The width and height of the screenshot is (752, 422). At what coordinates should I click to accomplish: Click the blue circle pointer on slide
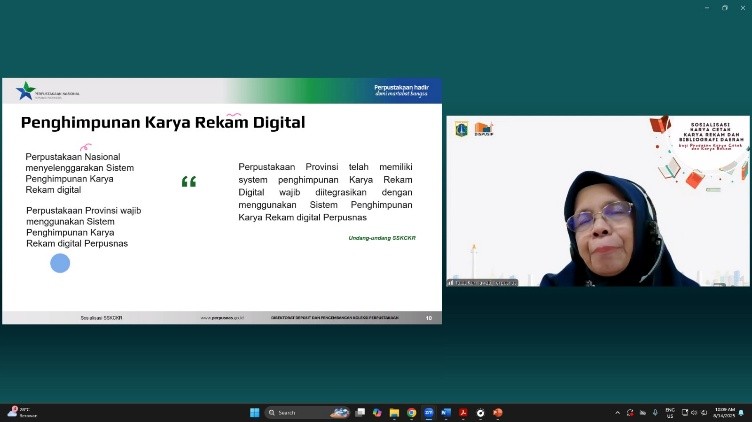[60, 263]
